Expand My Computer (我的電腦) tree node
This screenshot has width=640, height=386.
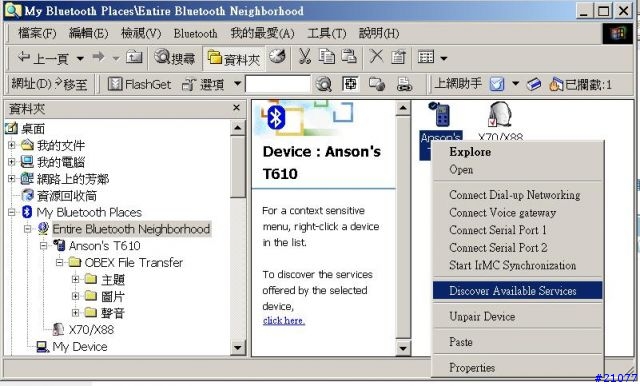click(x=11, y=162)
